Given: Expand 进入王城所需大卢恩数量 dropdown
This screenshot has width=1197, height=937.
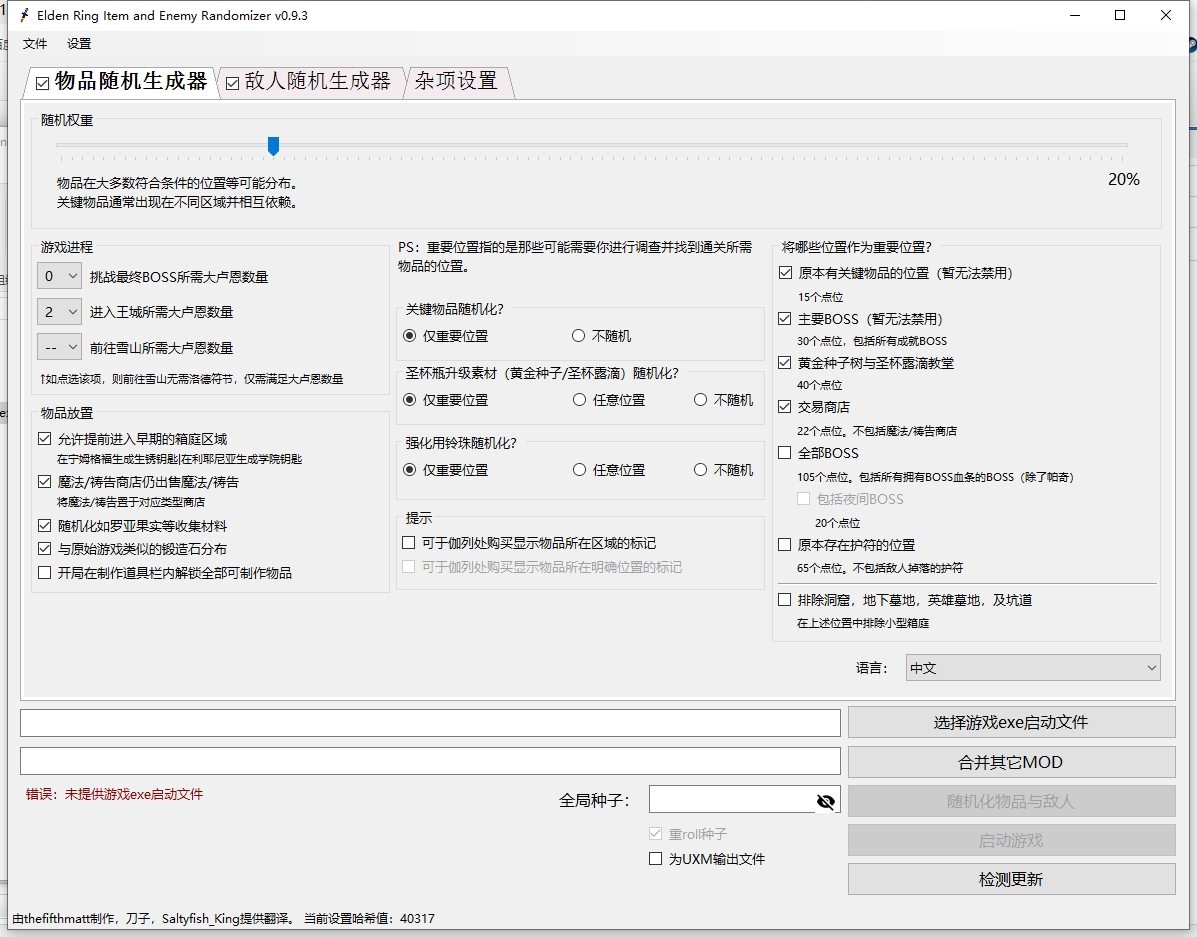Looking at the screenshot, I should [x=60, y=312].
